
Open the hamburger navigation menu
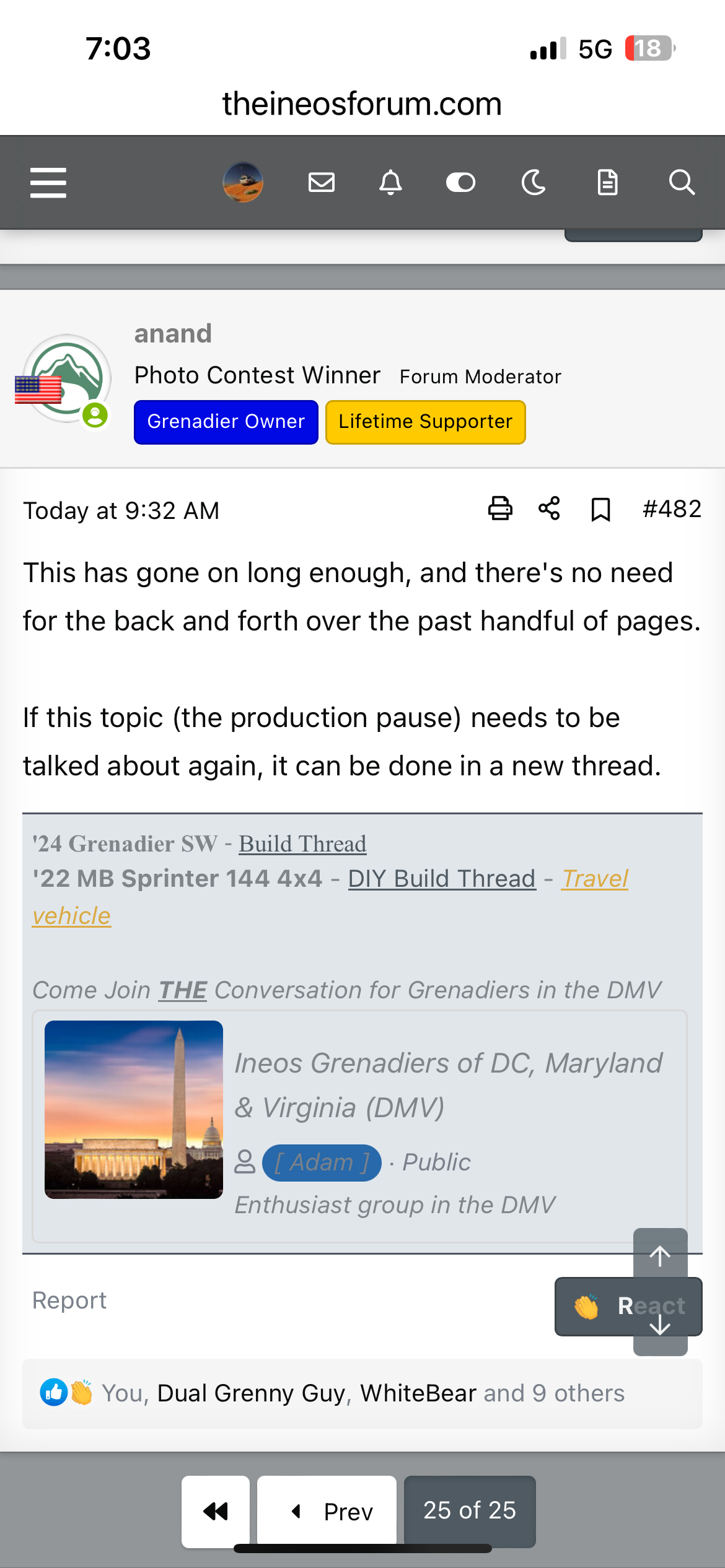48,183
